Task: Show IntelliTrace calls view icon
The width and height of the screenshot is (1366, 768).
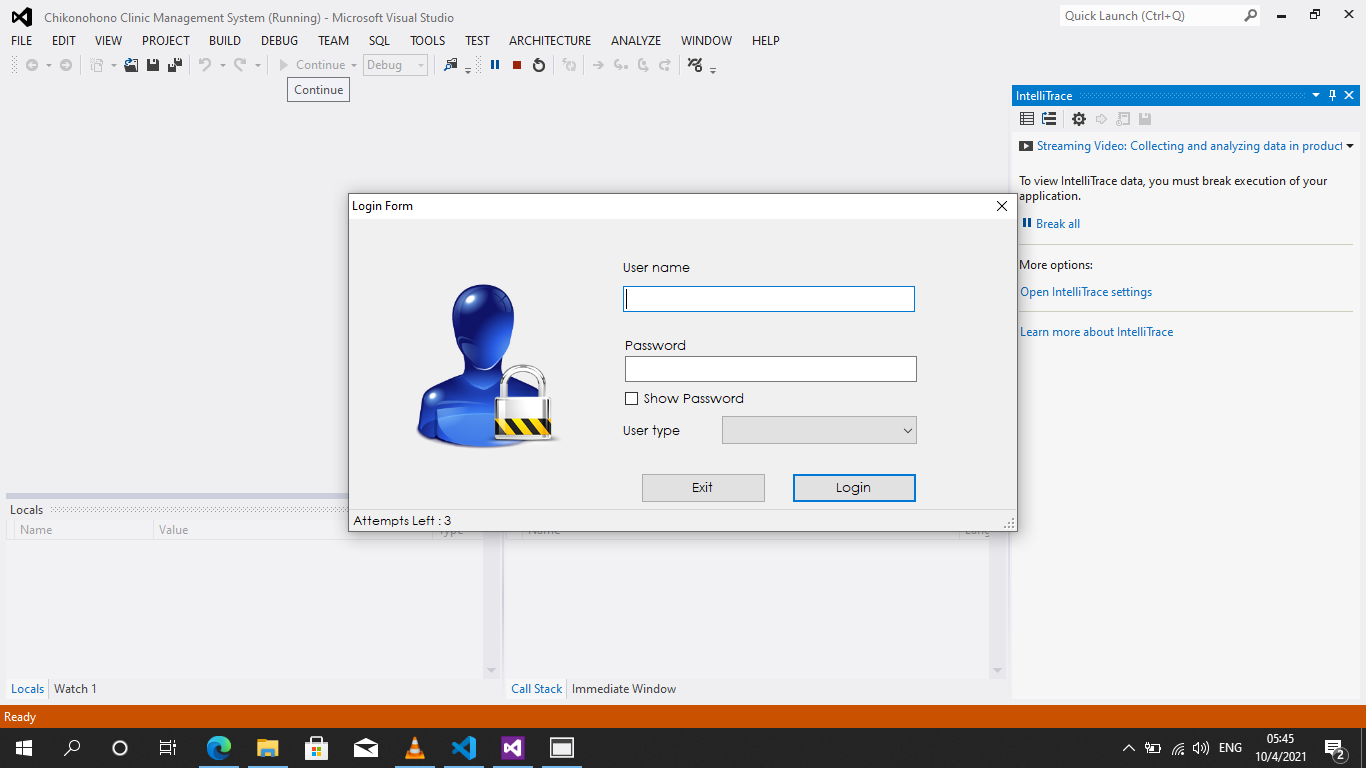Action: coord(1049,119)
